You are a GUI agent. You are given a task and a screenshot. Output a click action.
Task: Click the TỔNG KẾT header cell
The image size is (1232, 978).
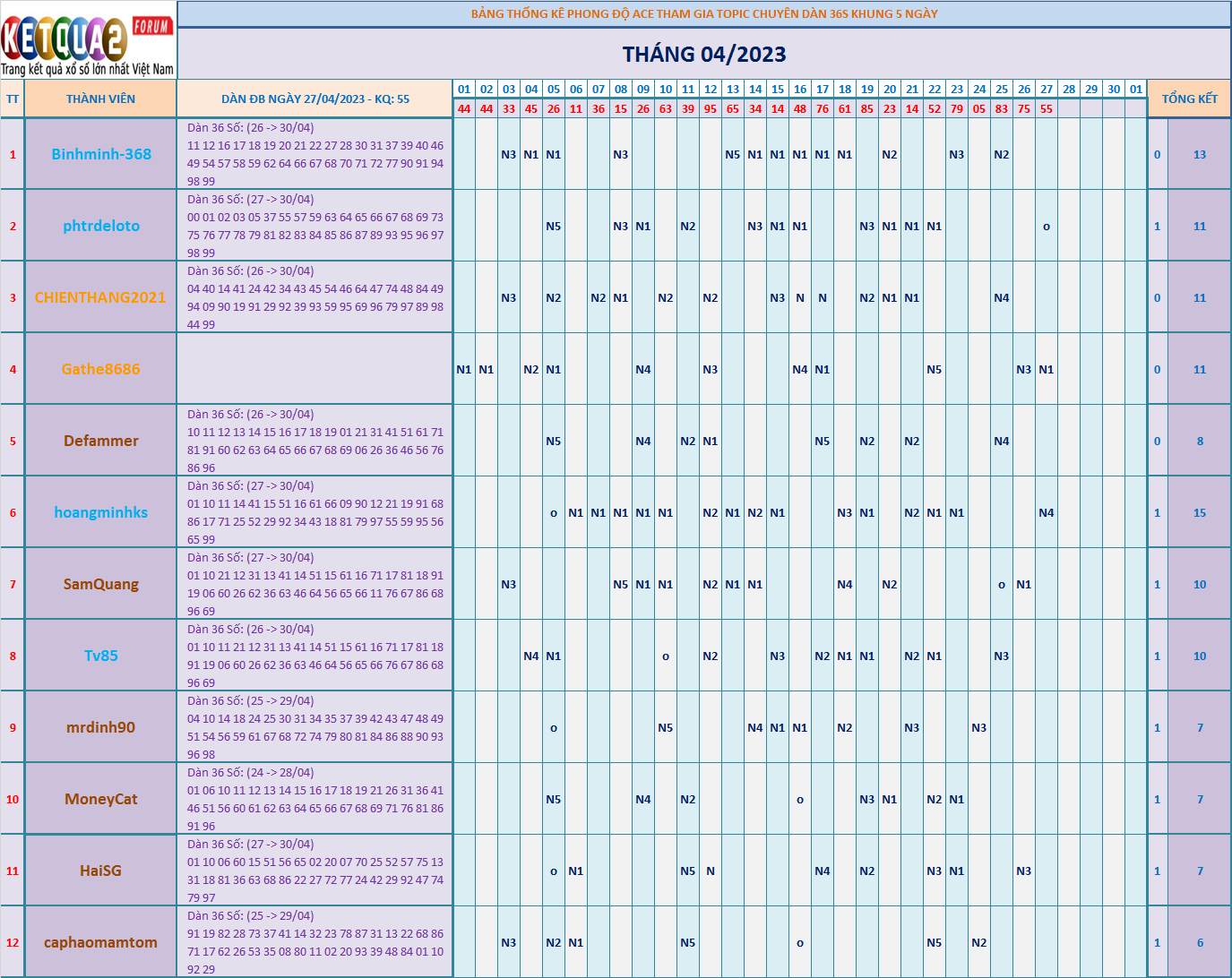tap(1189, 99)
